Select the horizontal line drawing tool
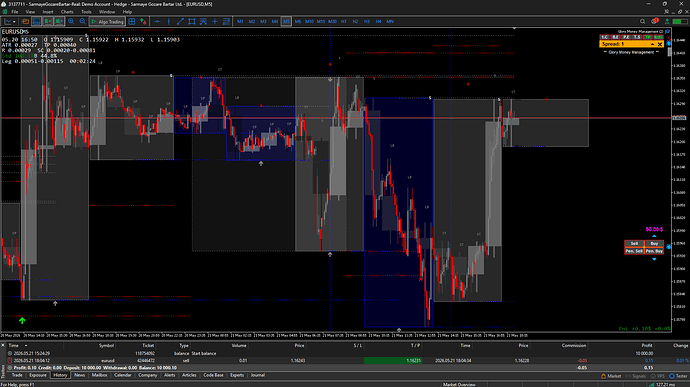Viewport: 690px width, 387px height. [157, 21]
